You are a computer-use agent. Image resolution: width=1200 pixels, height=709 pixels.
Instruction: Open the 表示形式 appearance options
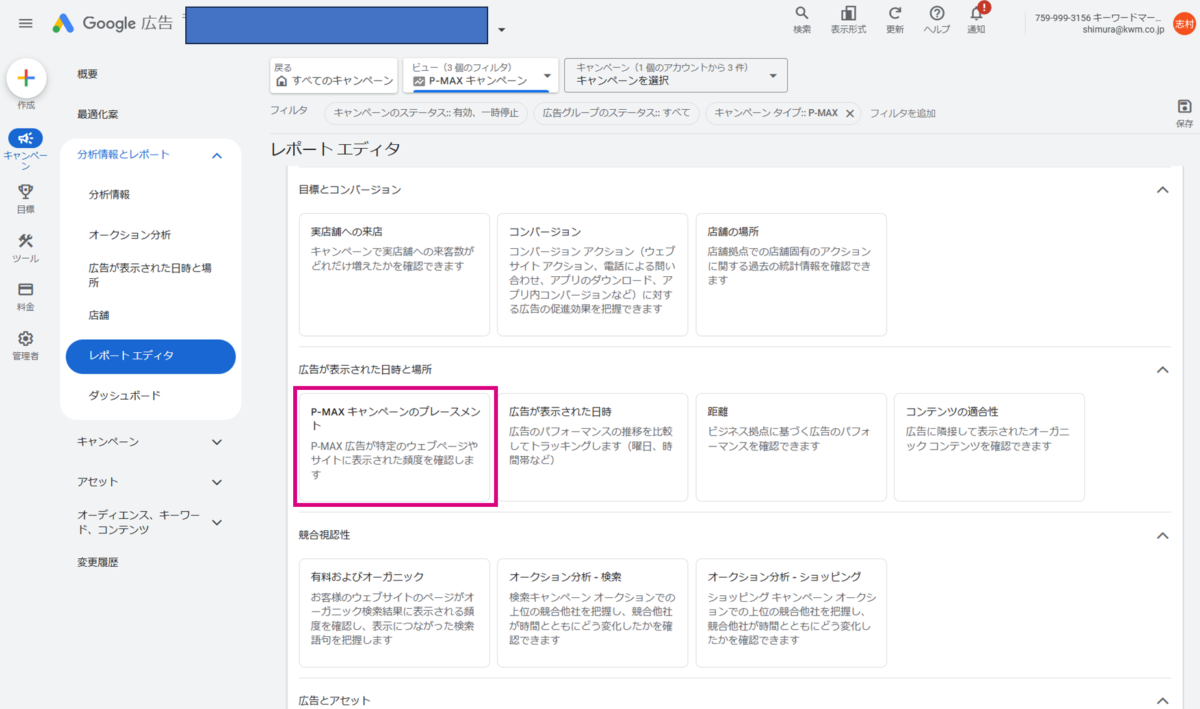[848, 20]
